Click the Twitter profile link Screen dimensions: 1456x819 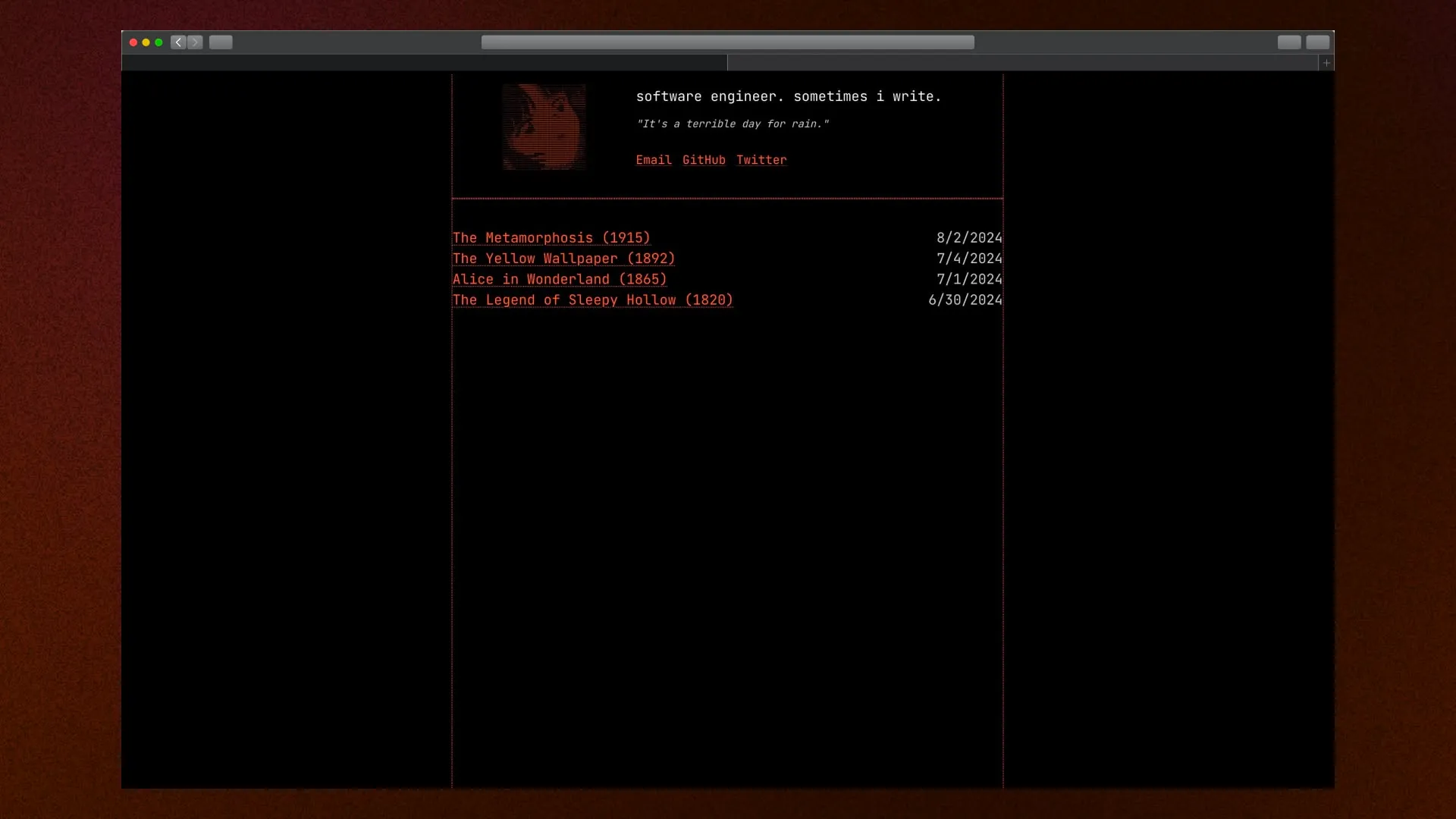[761, 159]
